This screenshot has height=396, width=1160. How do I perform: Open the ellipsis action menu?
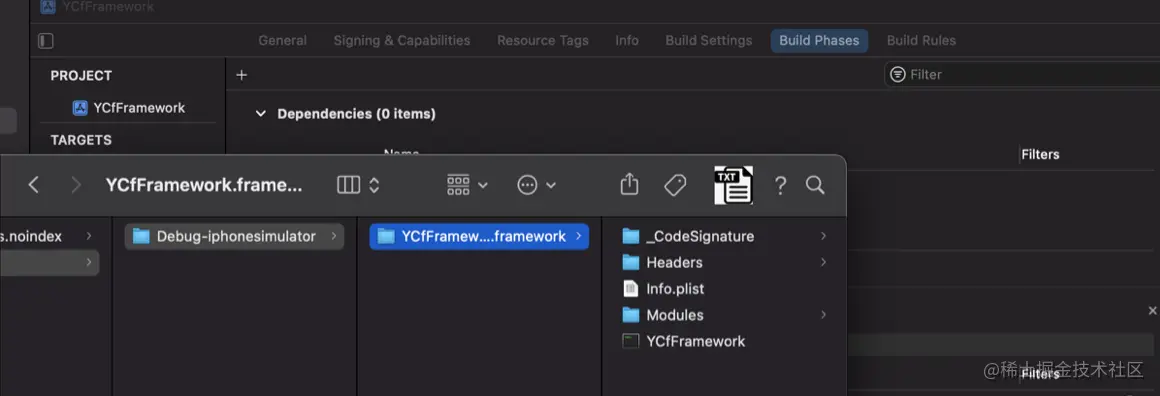pyautogui.click(x=536, y=185)
